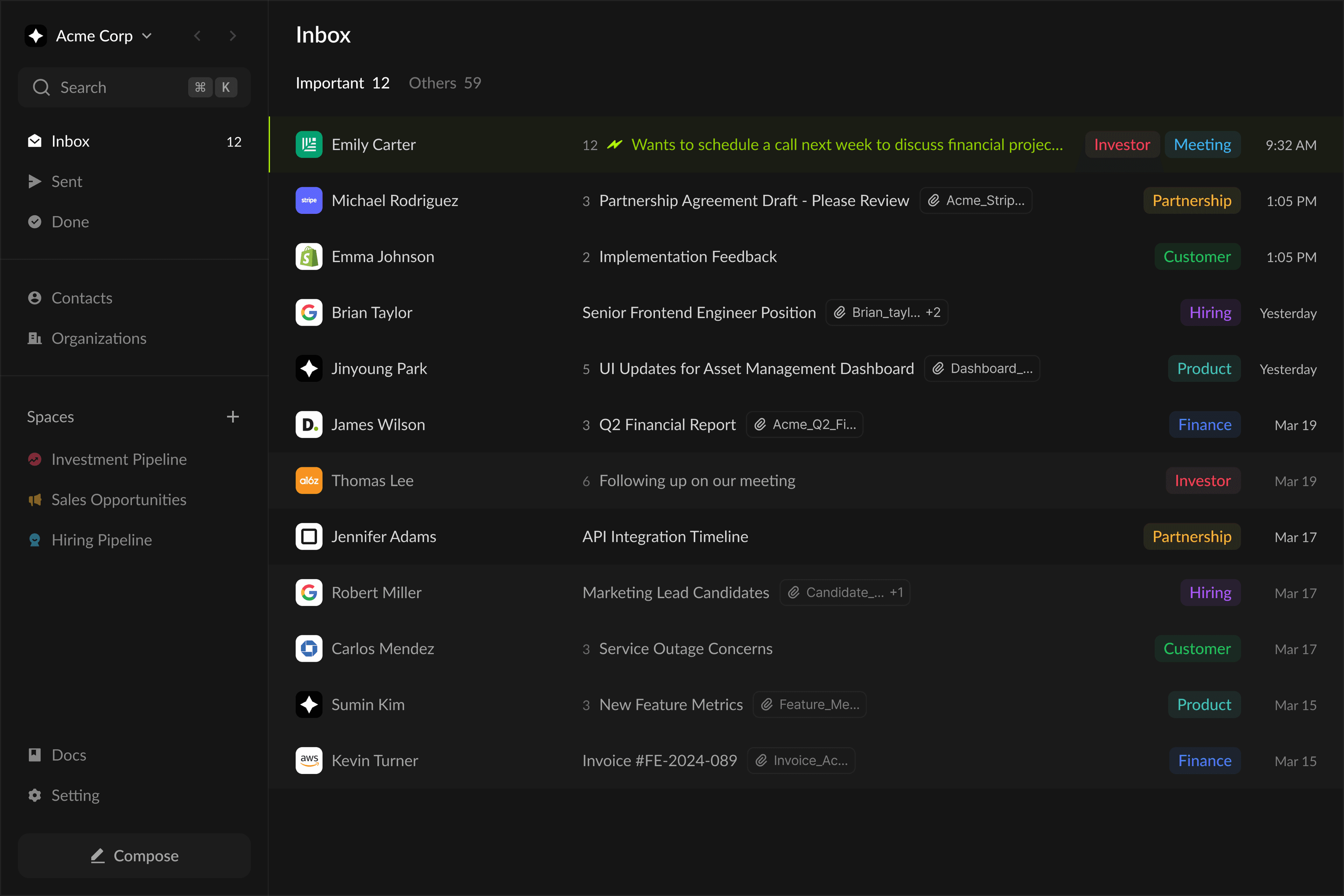Open Inbox in the sidebar

(x=134, y=141)
